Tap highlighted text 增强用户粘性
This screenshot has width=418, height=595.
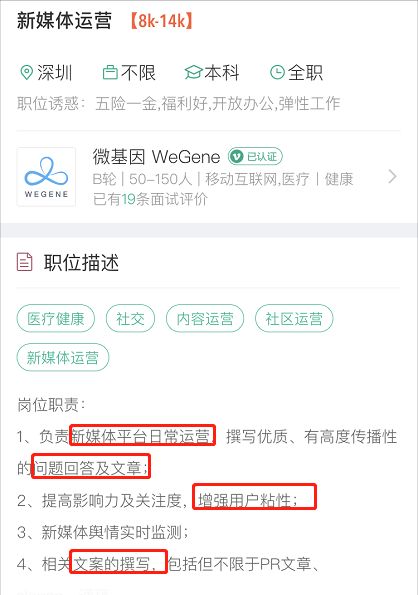pyautogui.click(x=254, y=496)
